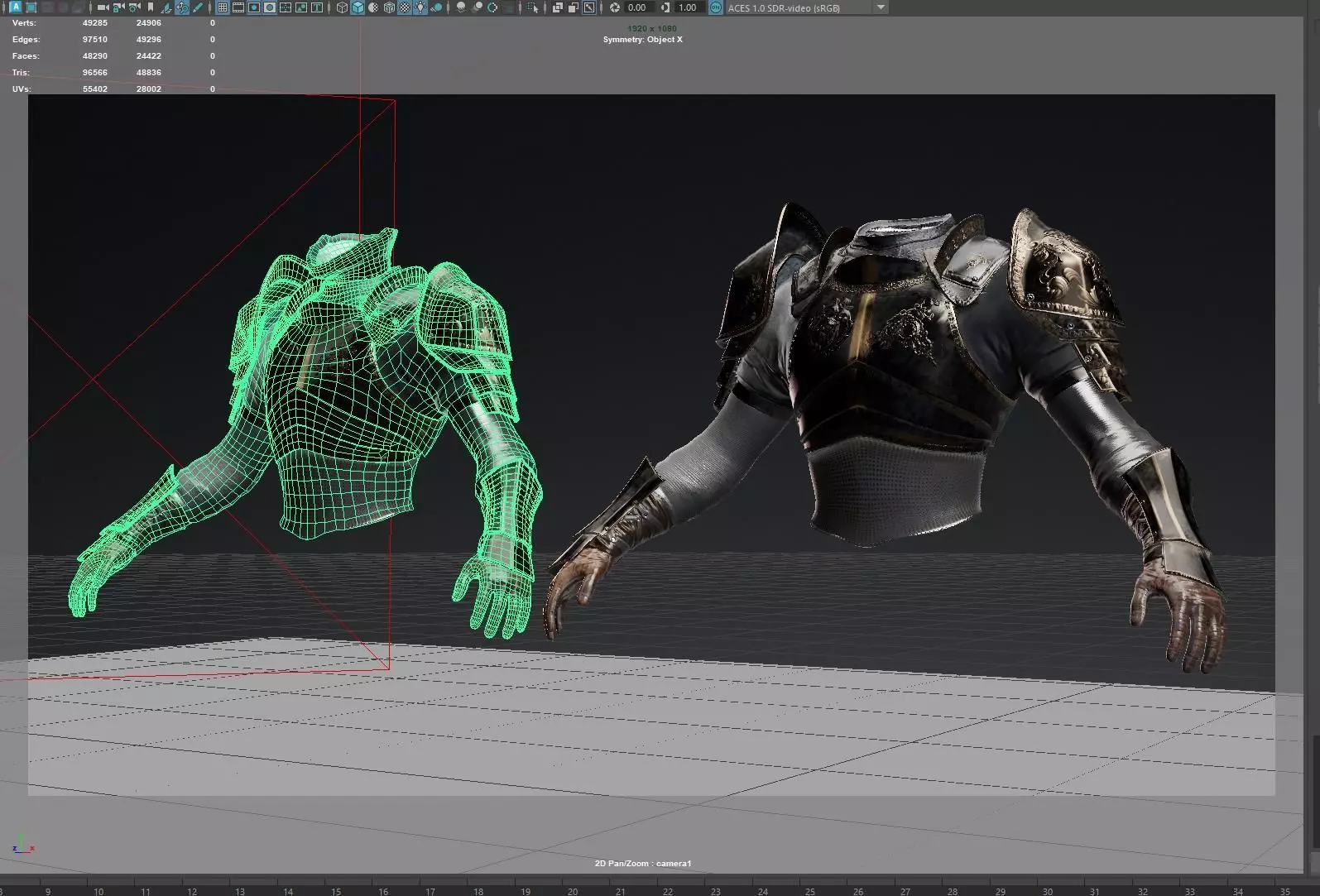Click frame 25 on the timeline

[x=810, y=891]
